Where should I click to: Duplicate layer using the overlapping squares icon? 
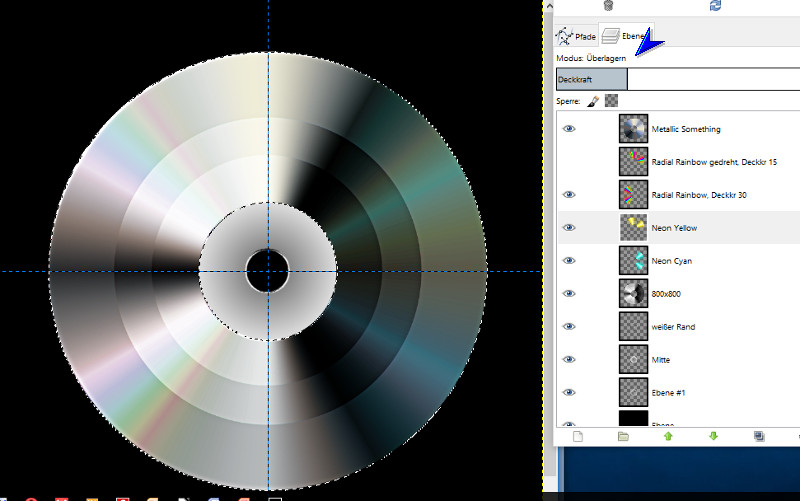[x=759, y=436]
